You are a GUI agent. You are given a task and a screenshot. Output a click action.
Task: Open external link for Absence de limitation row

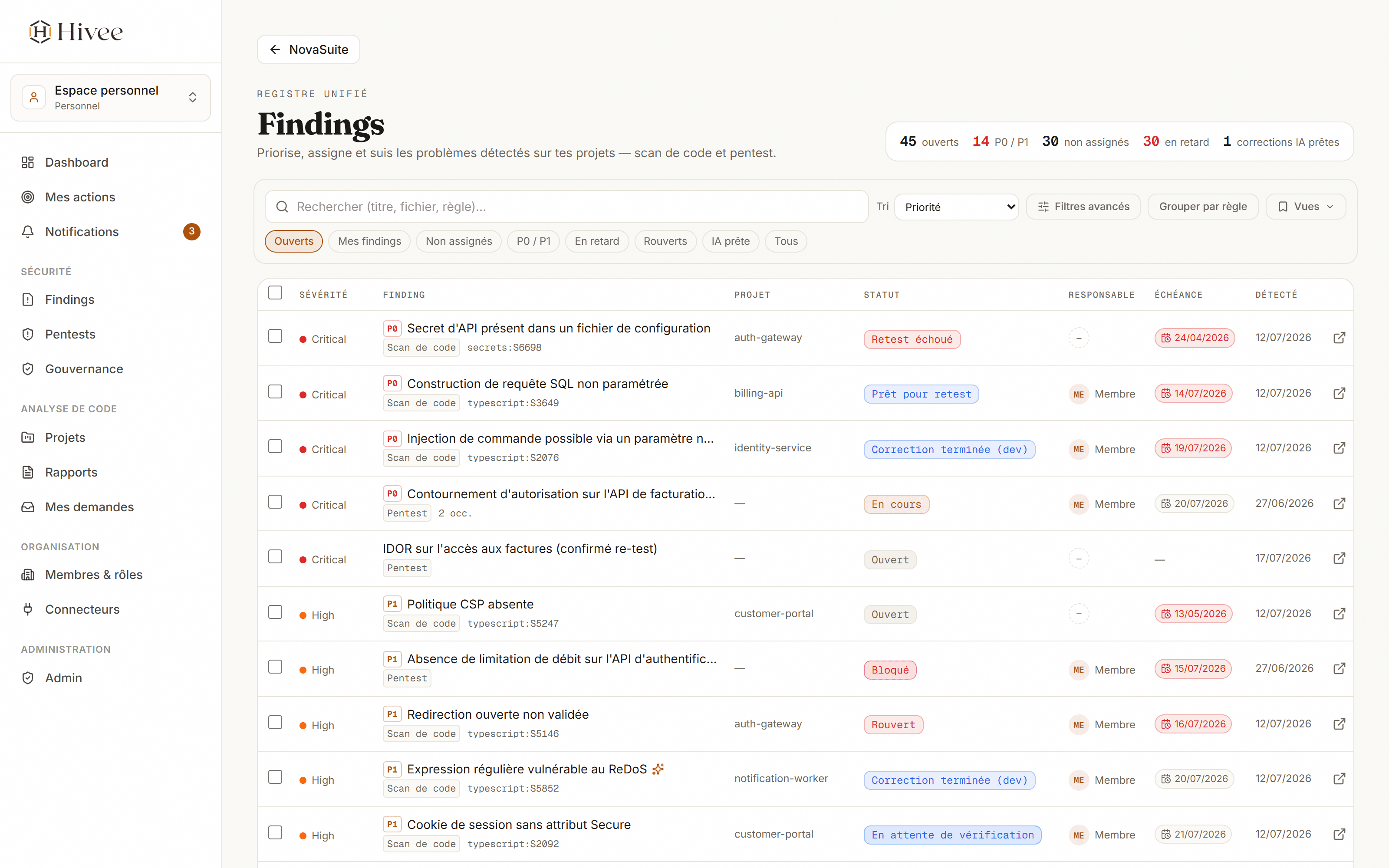coord(1339,668)
